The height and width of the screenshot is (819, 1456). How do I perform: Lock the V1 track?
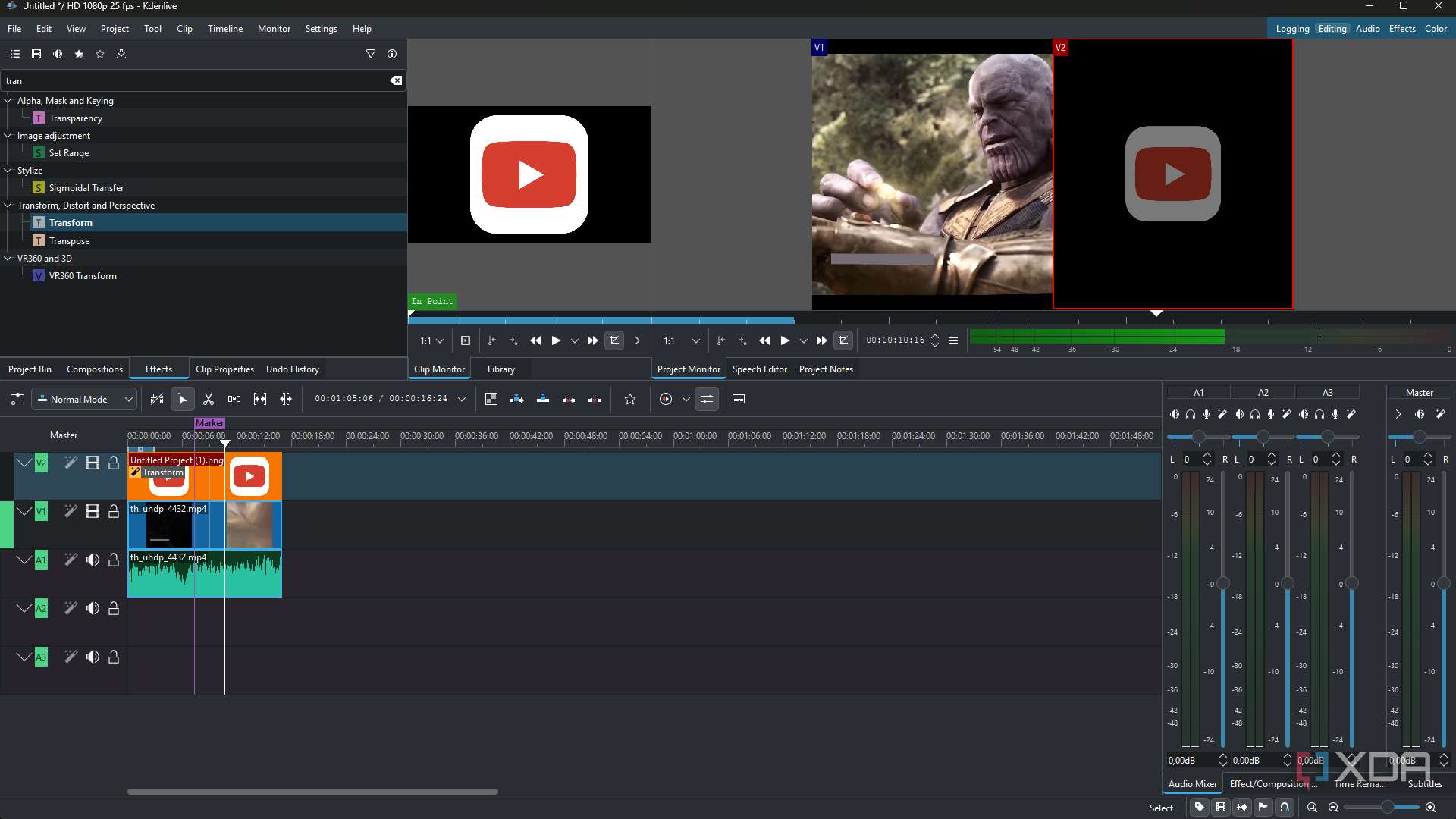114,511
